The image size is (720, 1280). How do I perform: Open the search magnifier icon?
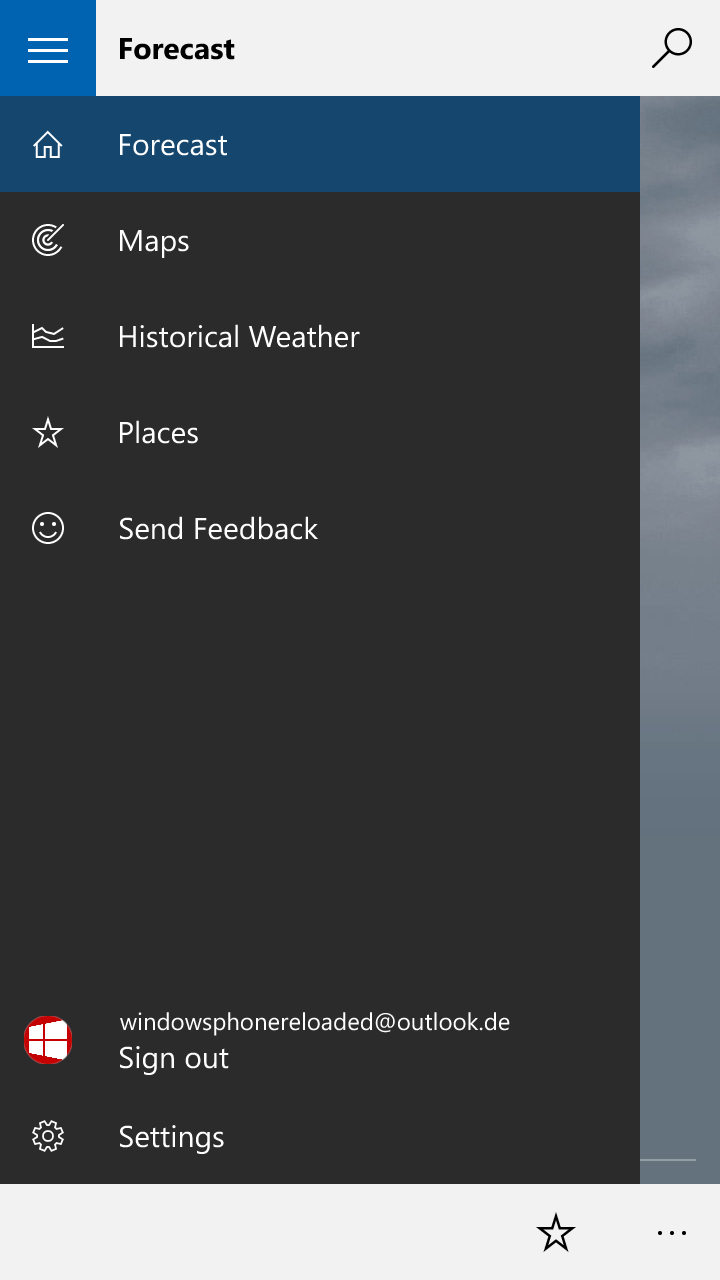pos(672,48)
